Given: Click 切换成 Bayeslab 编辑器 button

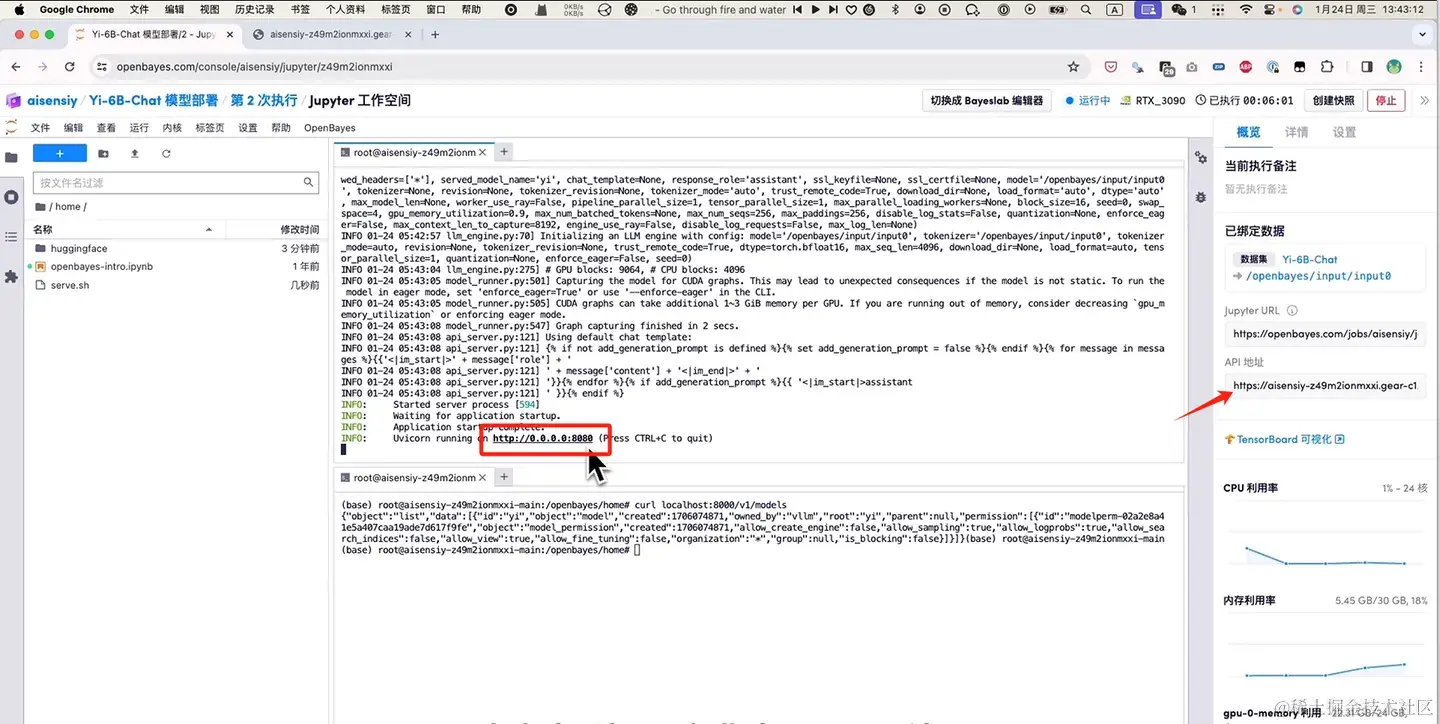Looking at the screenshot, I should (986, 100).
